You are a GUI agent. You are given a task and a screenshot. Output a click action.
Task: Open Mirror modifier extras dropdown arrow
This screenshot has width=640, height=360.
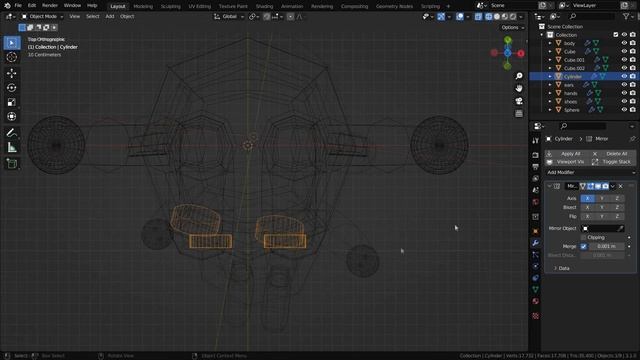[x=613, y=186]
